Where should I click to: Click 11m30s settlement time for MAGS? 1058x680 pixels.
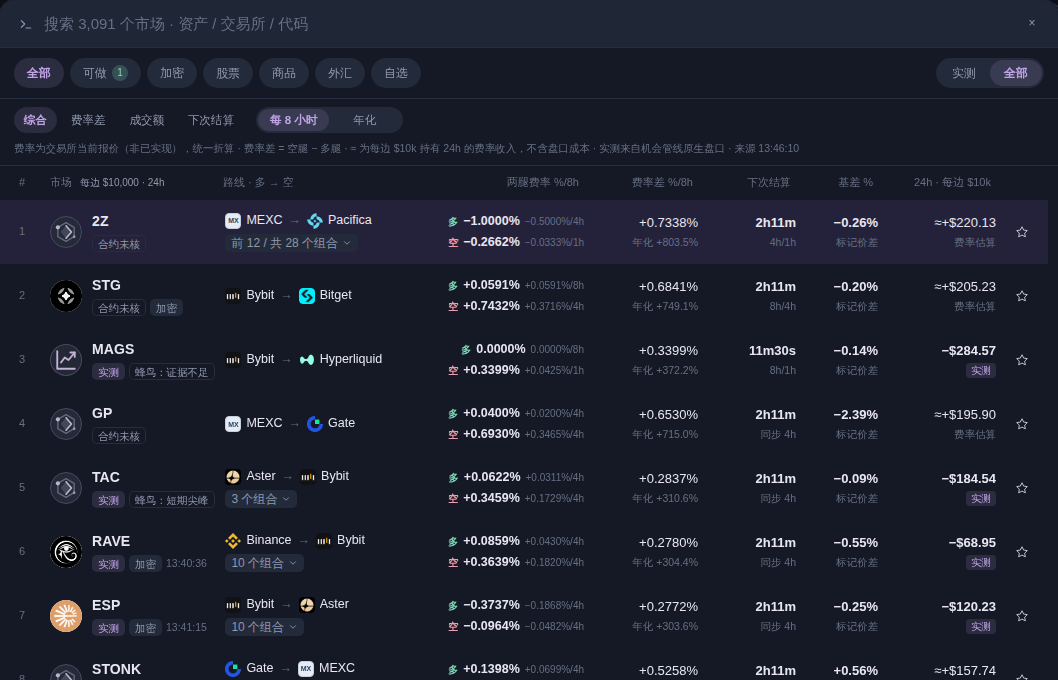772,351
